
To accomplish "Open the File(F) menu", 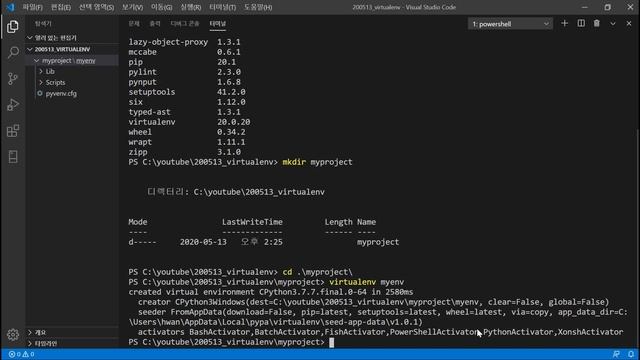I will tap(33, 7).
